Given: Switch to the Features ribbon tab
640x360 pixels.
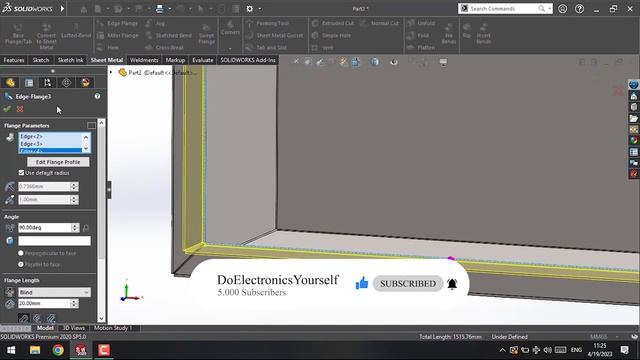Looking at the screenshot, I should point(14,60).
